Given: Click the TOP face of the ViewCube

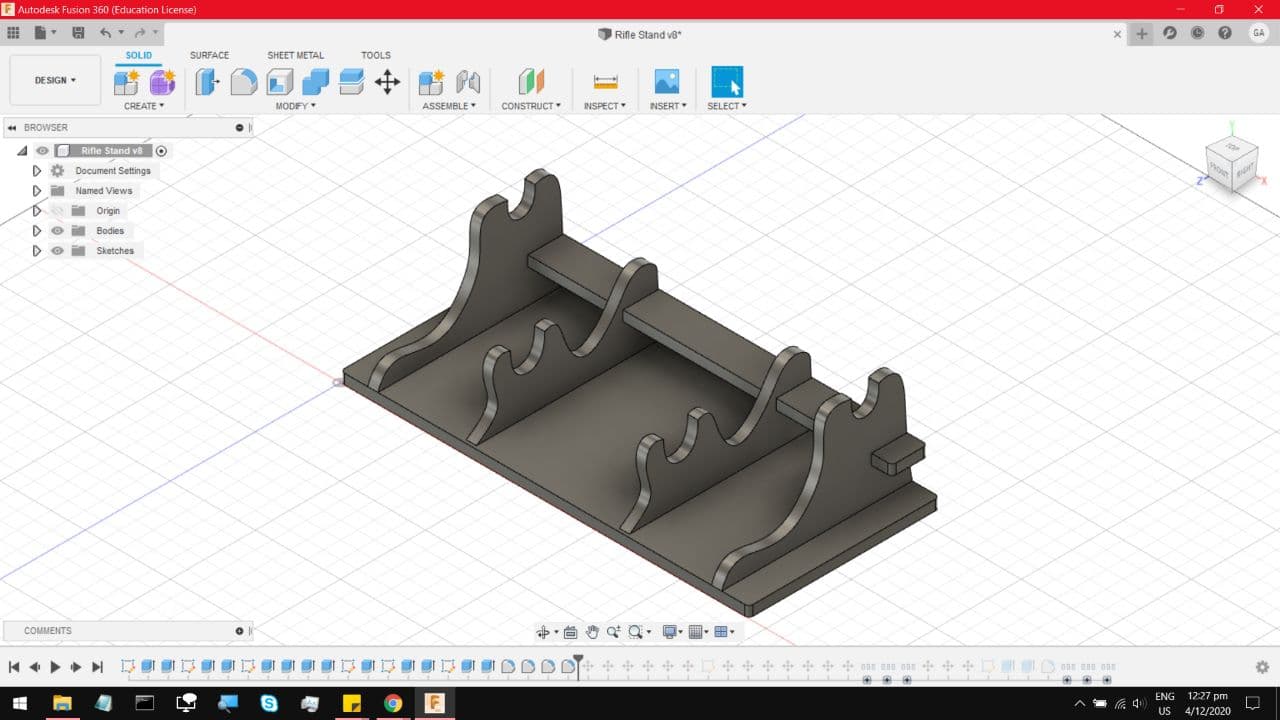Looking at the screenshot, I should click(1233, 147).
